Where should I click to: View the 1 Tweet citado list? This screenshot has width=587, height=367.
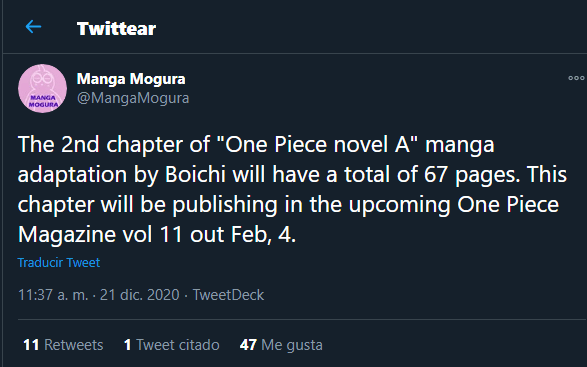[172, 345]
